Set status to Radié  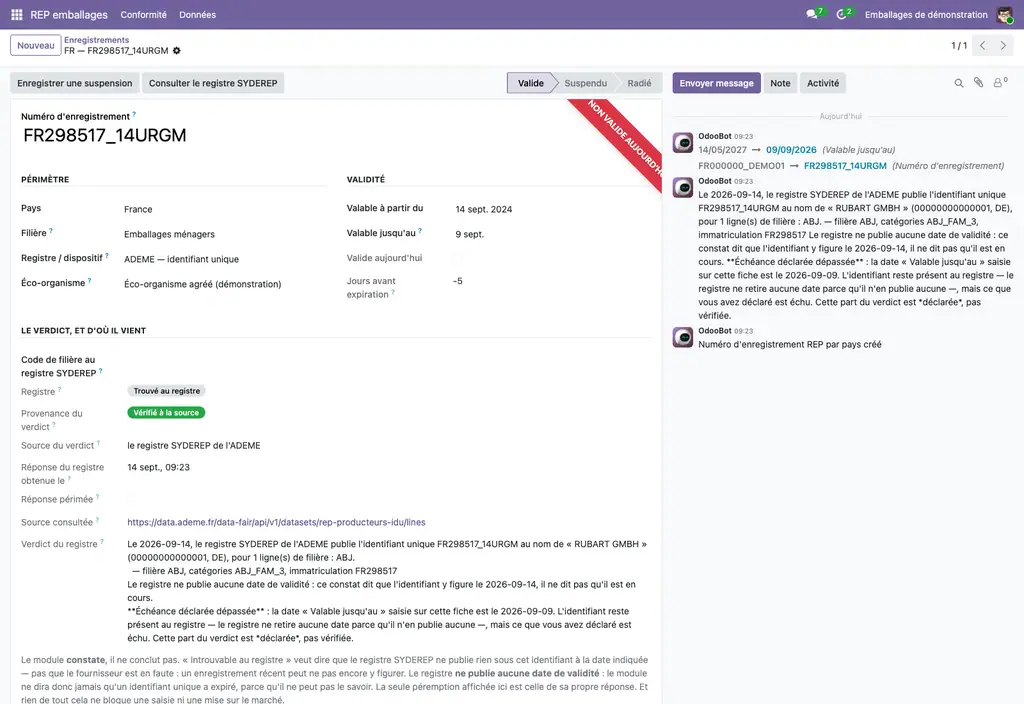(x=639, y=83)
